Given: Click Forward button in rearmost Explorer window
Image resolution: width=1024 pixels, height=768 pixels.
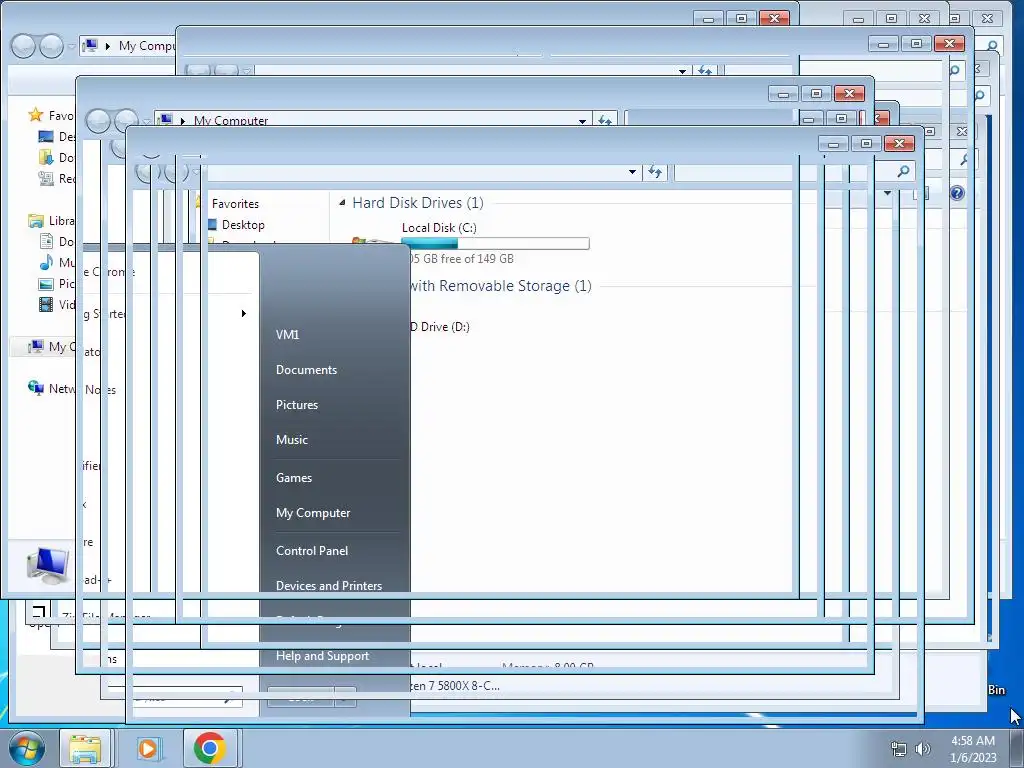Looking at the screenshot, I should pyautogui.click(x=51, y=46).
